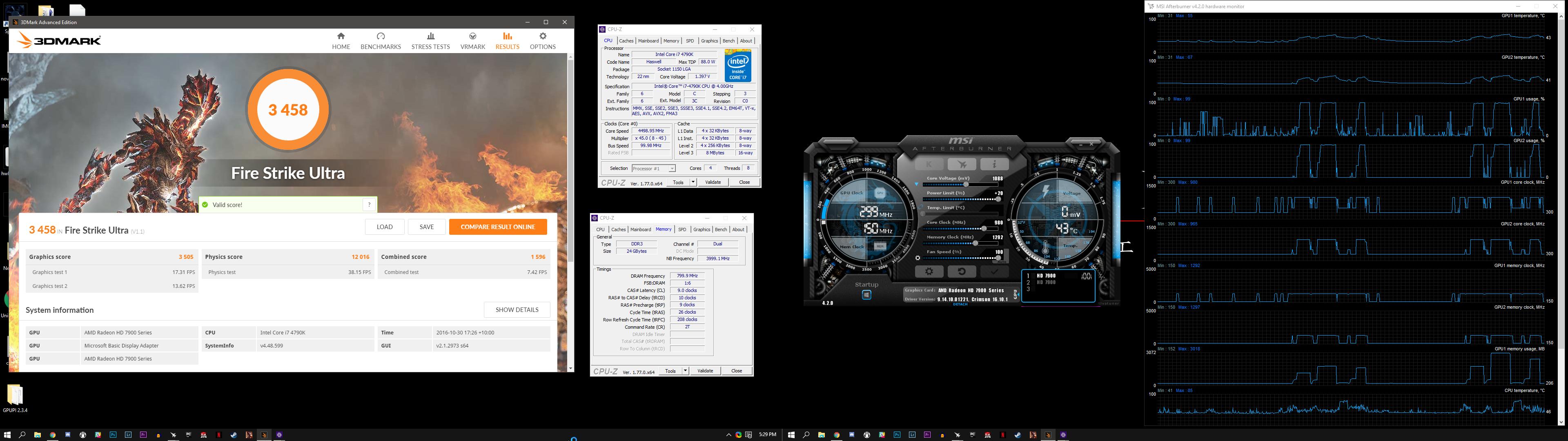Click the Close button at the bottom of the CPU-Z Memory window
1568x441 pixels.
[737, 371]
